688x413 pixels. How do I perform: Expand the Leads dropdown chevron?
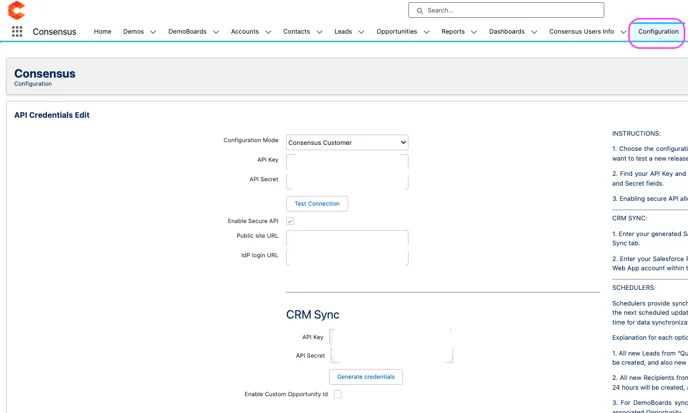361,32
